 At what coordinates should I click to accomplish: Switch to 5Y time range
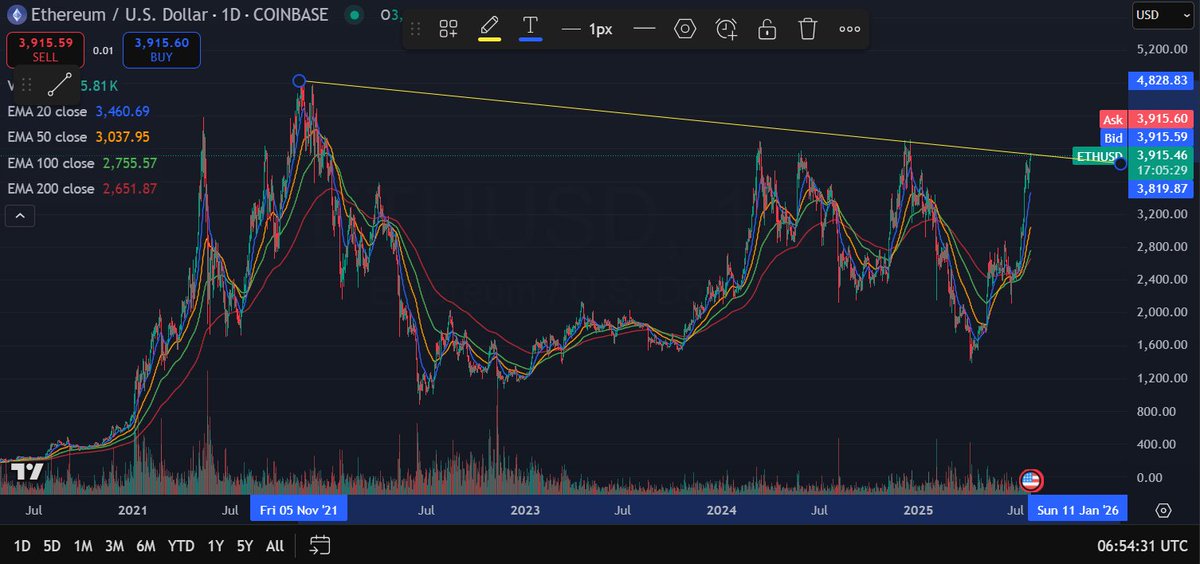(x=245, y=546)
